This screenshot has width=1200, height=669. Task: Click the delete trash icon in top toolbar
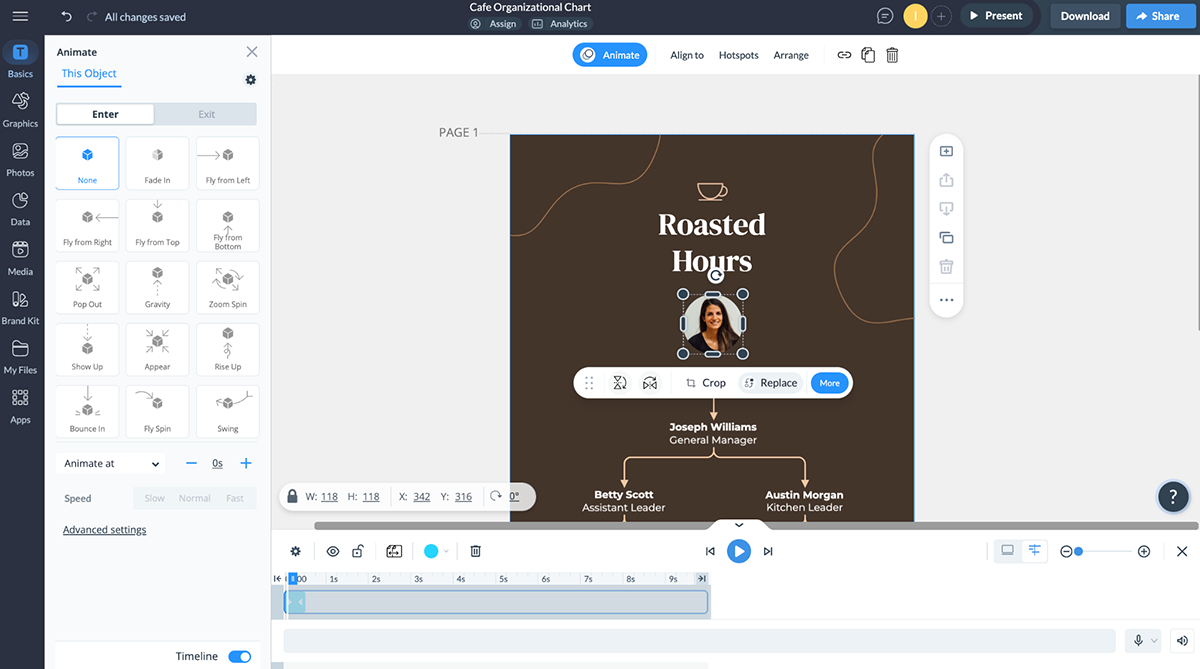(892, 55)
